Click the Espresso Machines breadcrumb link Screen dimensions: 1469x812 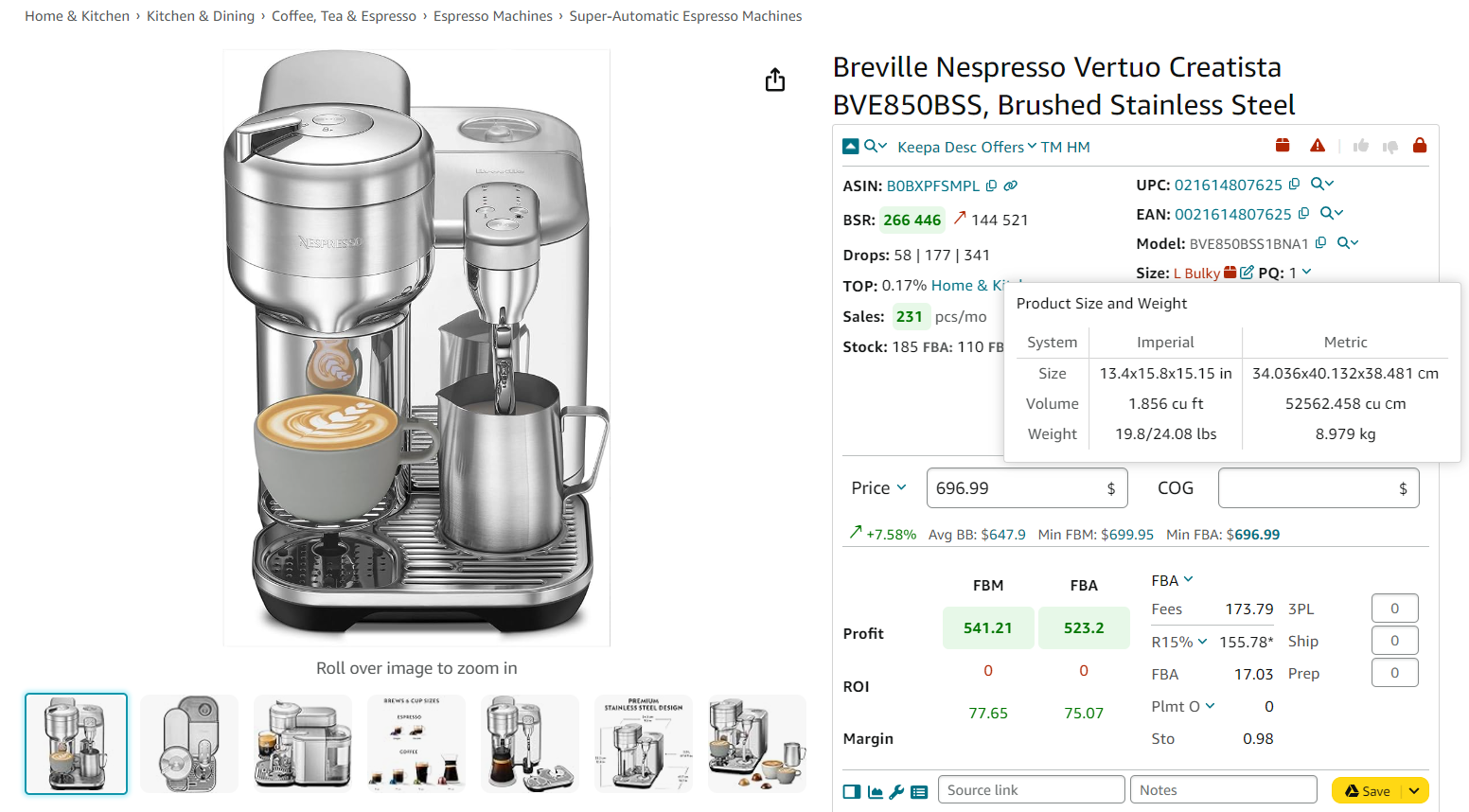point(492,16)
